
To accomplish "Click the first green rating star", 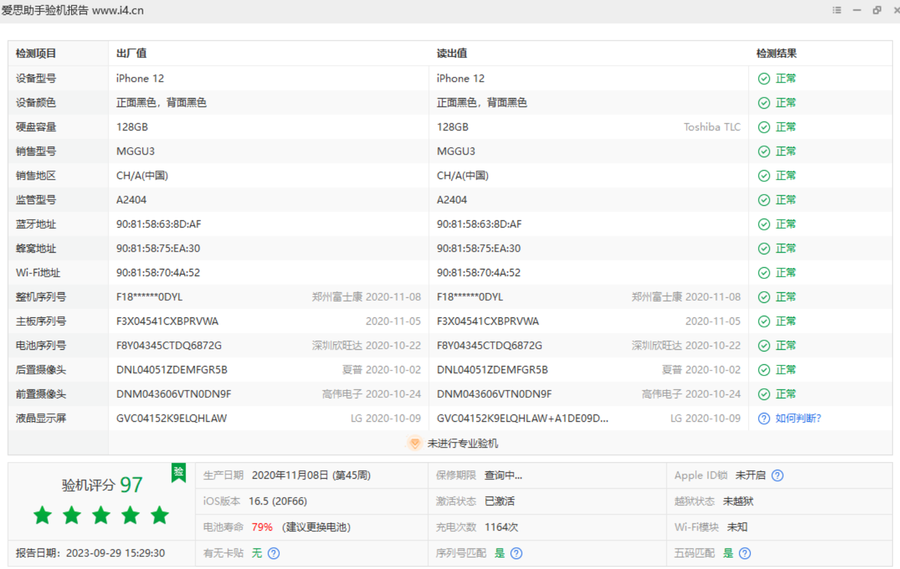I will (x=42, y=516).
